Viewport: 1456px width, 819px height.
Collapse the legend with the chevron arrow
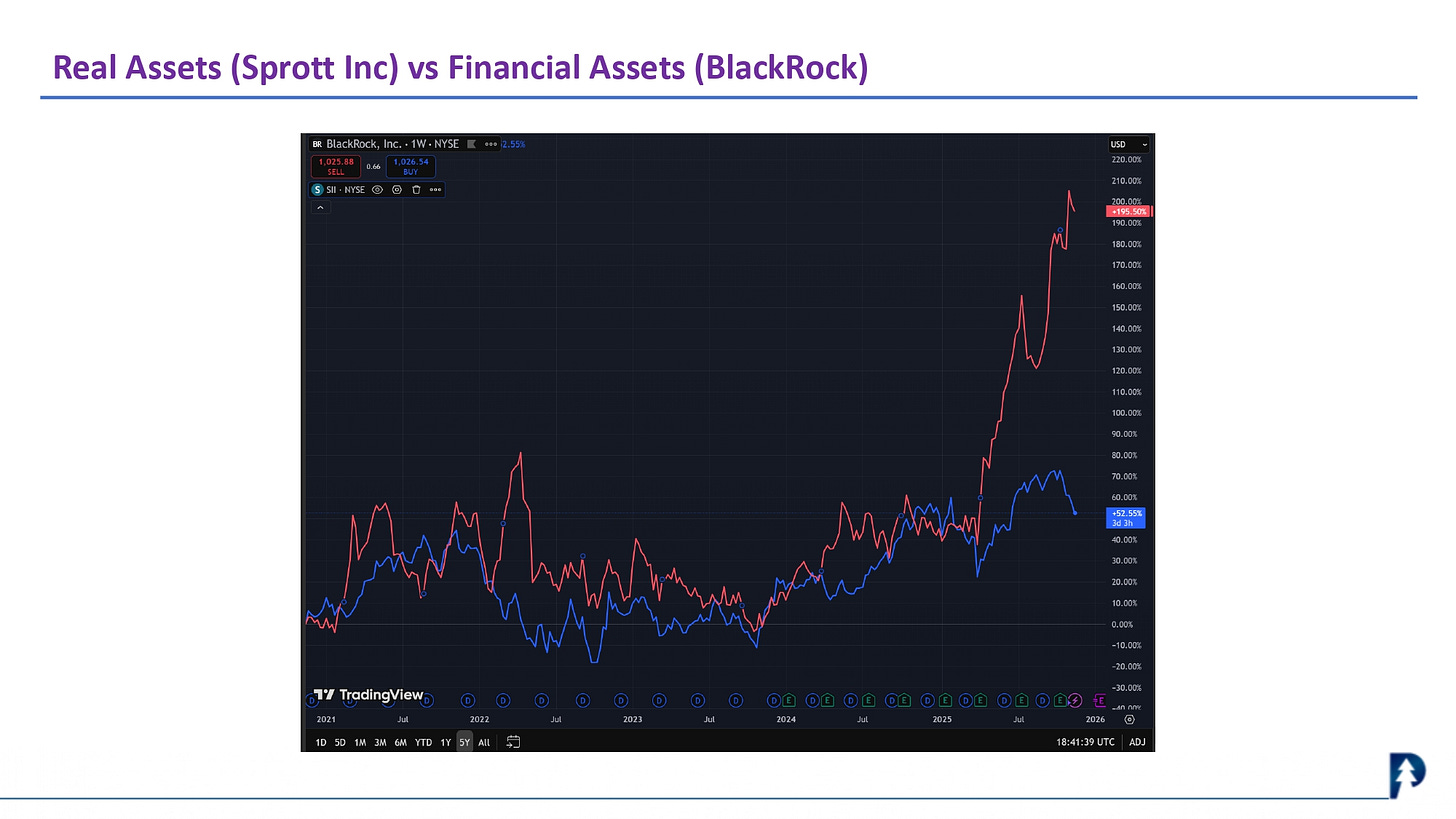(320, 207)
